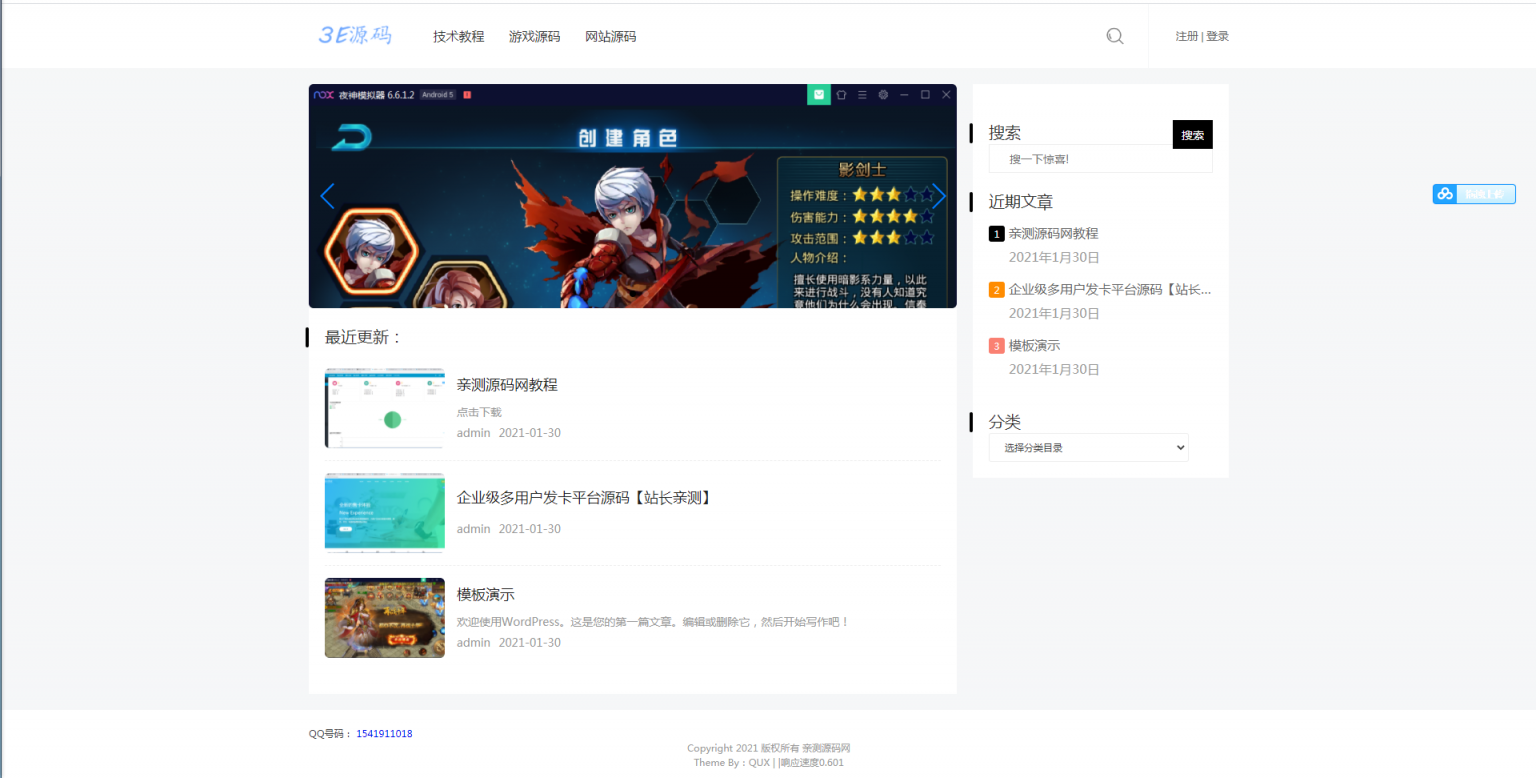Click admin author of 模板演示 post
Viewport: 1536px width, 778px height.
coord(474,642)
